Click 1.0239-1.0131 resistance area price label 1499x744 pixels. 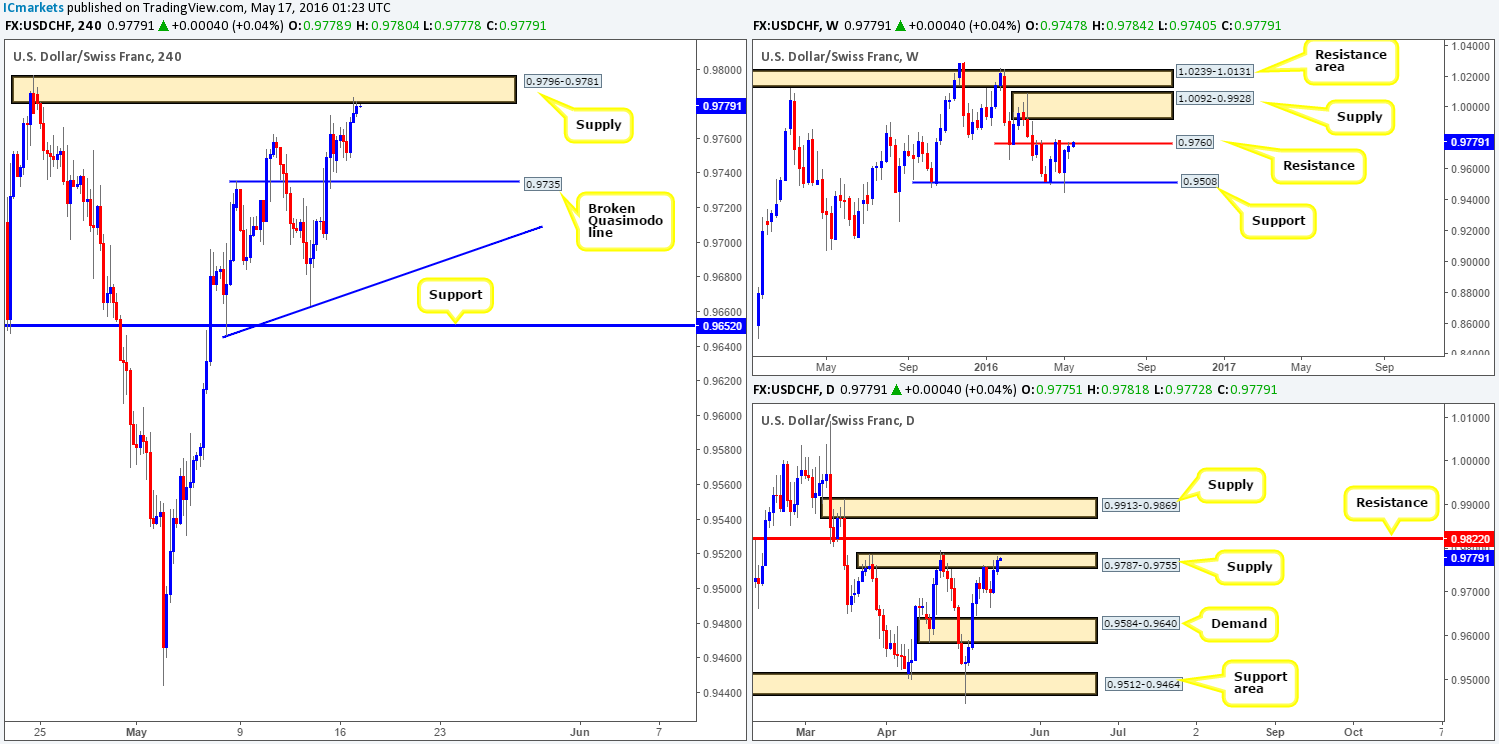[1214, 71]
